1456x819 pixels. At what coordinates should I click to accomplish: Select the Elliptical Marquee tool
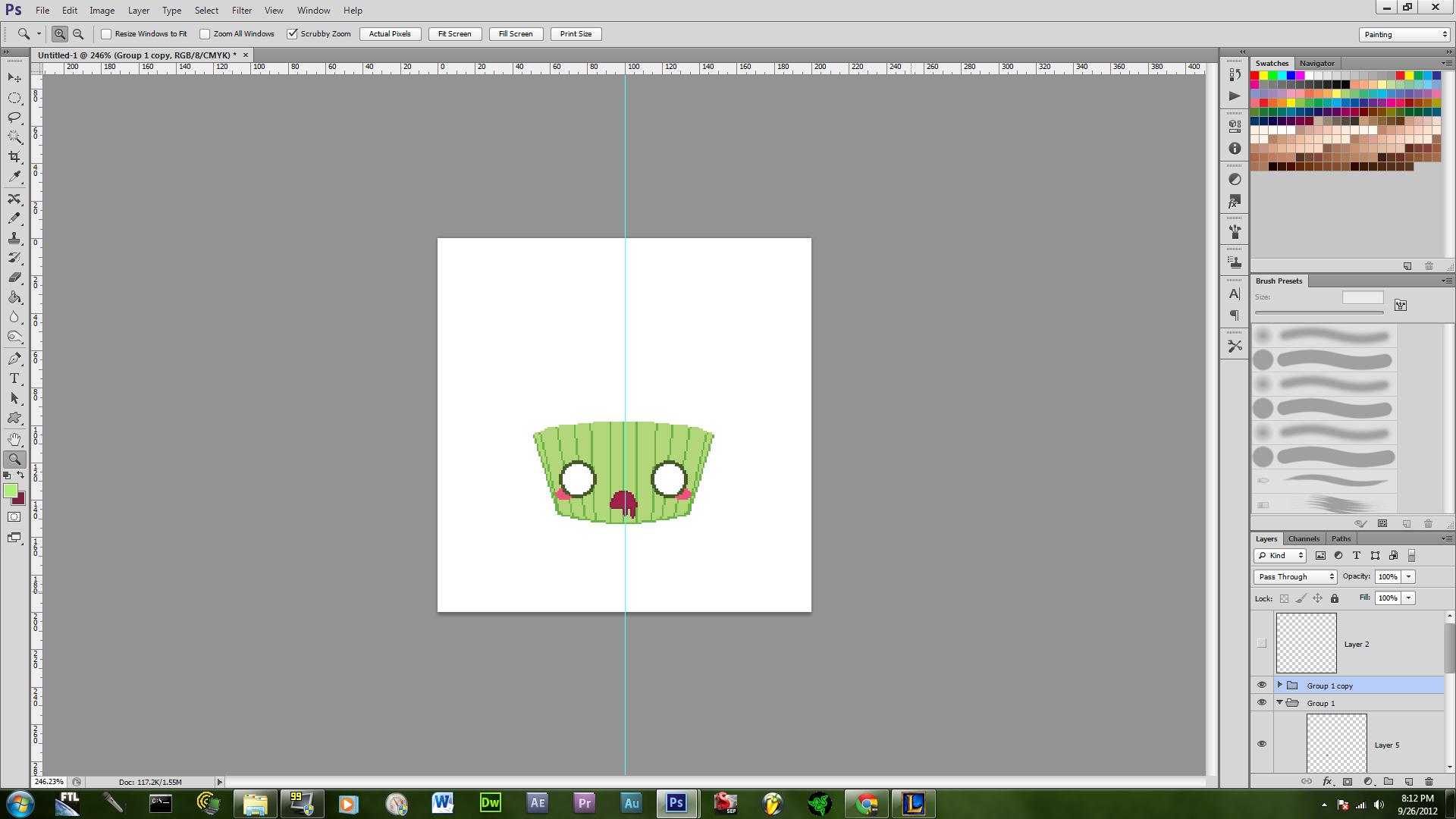click(x=14, y=98)
